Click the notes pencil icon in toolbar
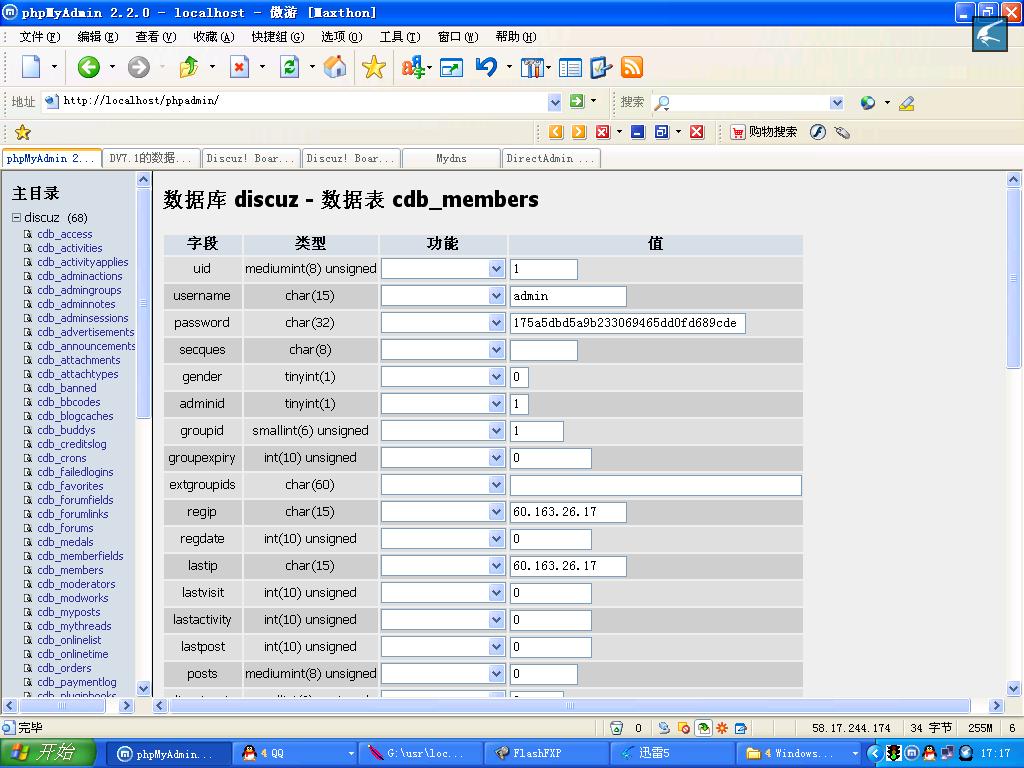This screenshot has width=1024, height=768. (600, 67)
